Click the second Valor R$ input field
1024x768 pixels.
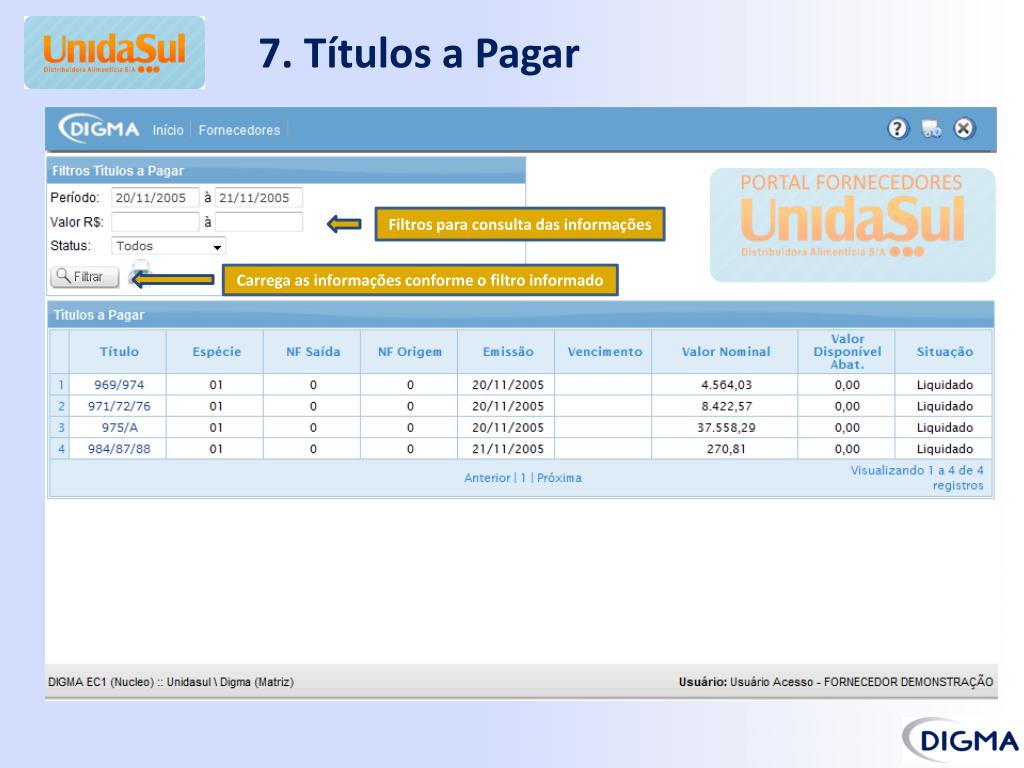(259, 222)
